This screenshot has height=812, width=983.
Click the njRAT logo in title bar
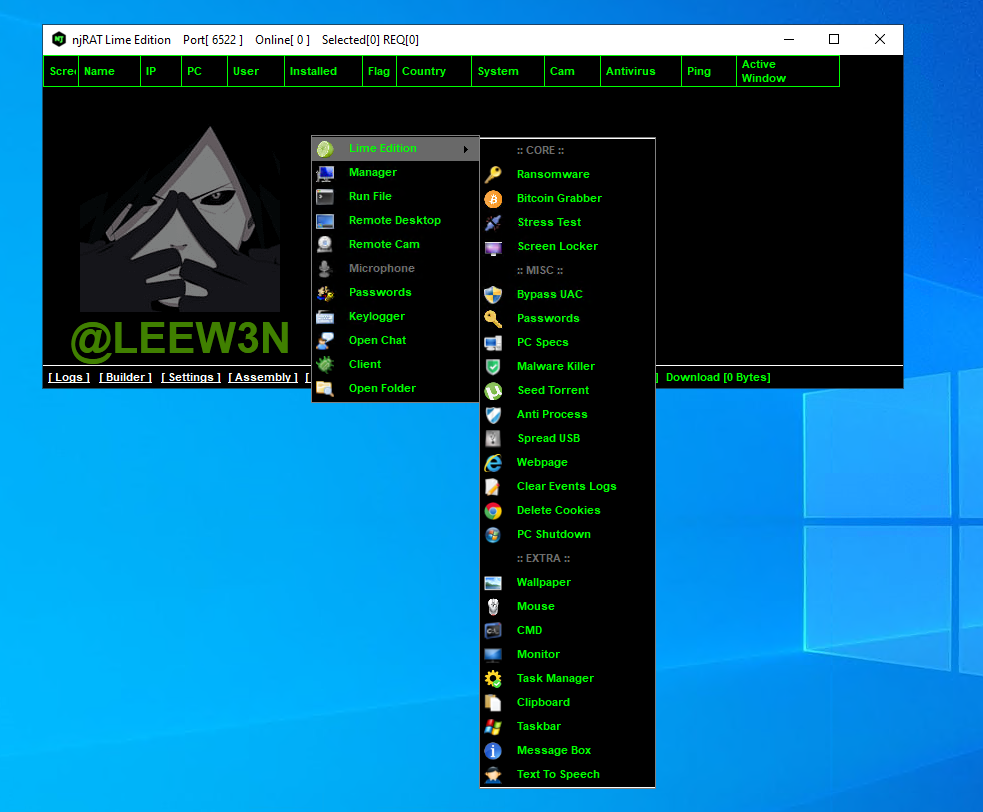(59, 40)
